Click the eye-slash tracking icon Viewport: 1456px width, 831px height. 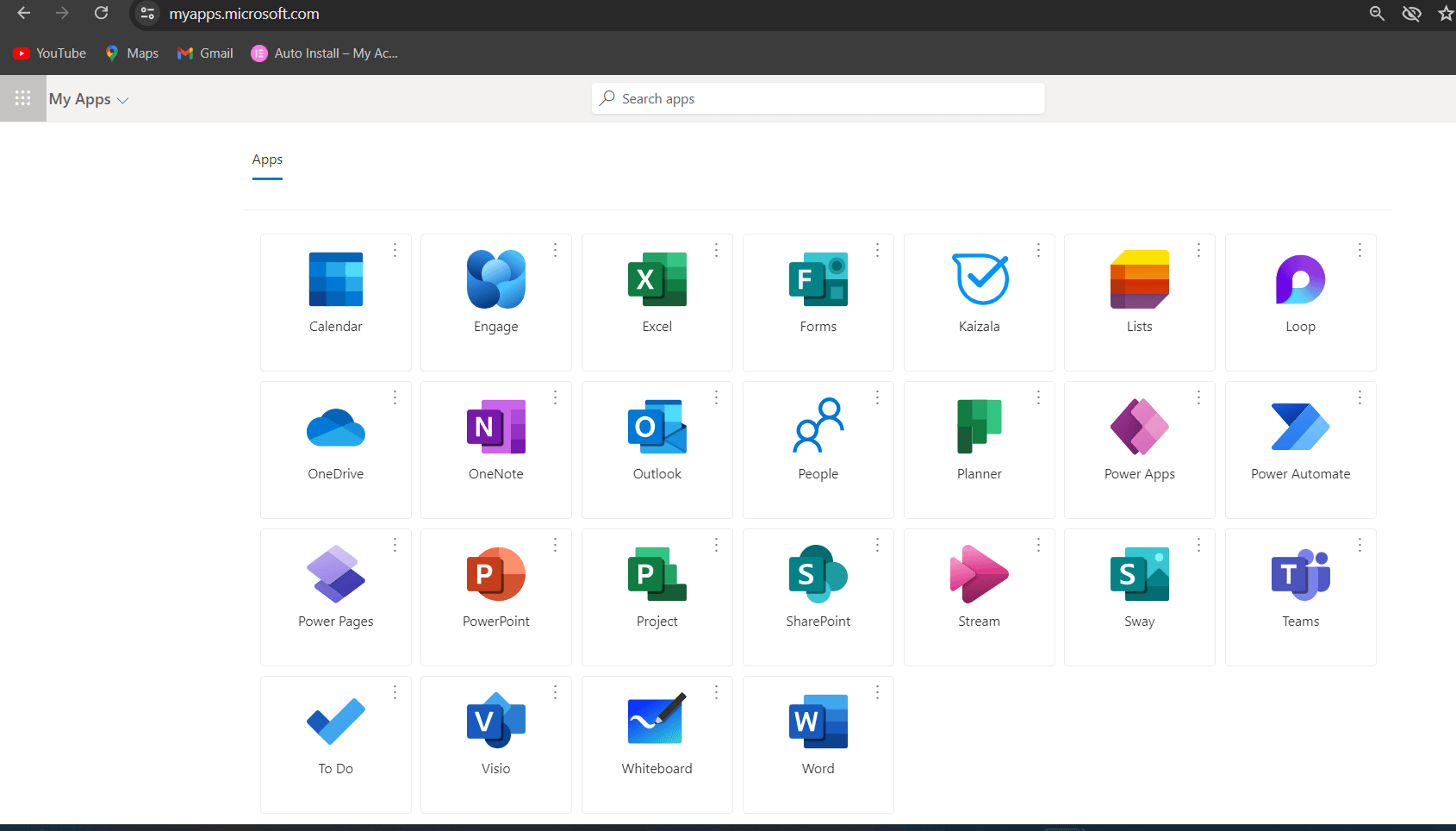tap(1411, 14)
